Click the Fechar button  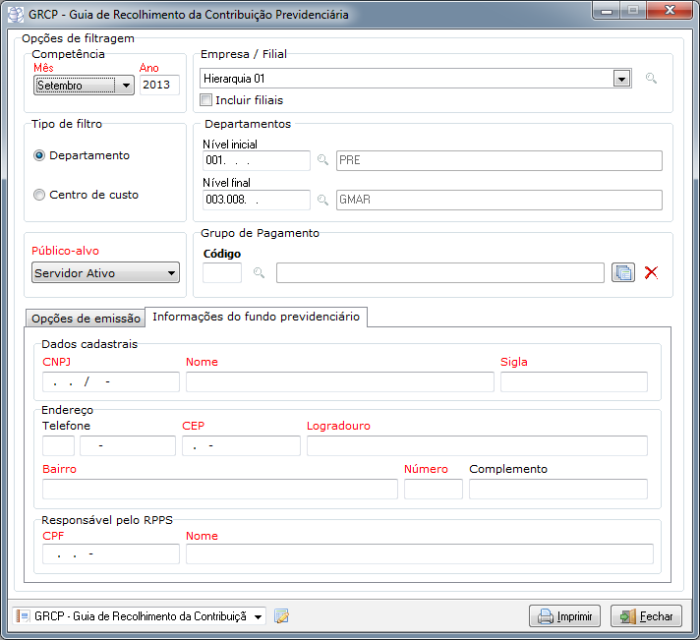tap(645, 616)
